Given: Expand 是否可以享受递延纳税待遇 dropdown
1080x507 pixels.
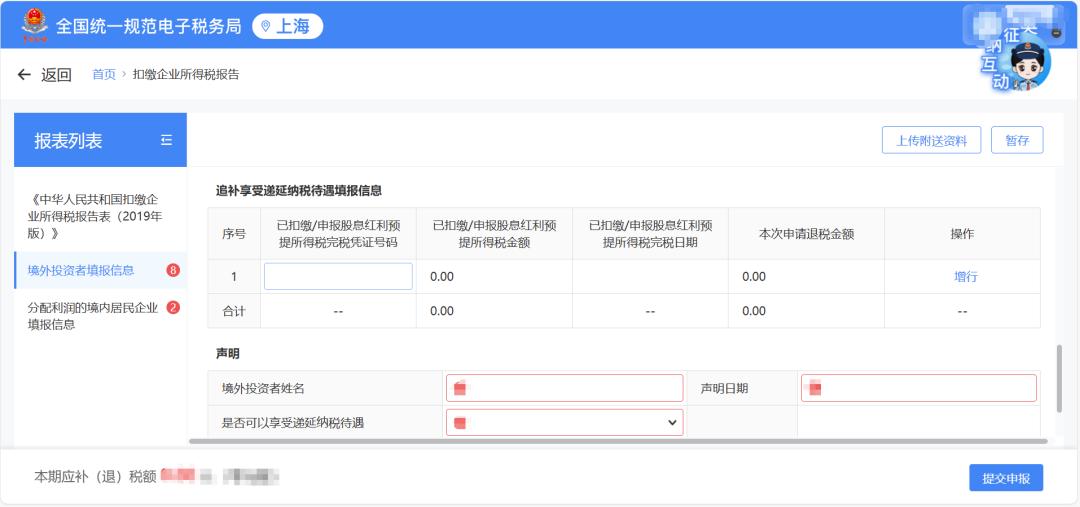Looking at the screenshot, I should (x=565, y=423).
